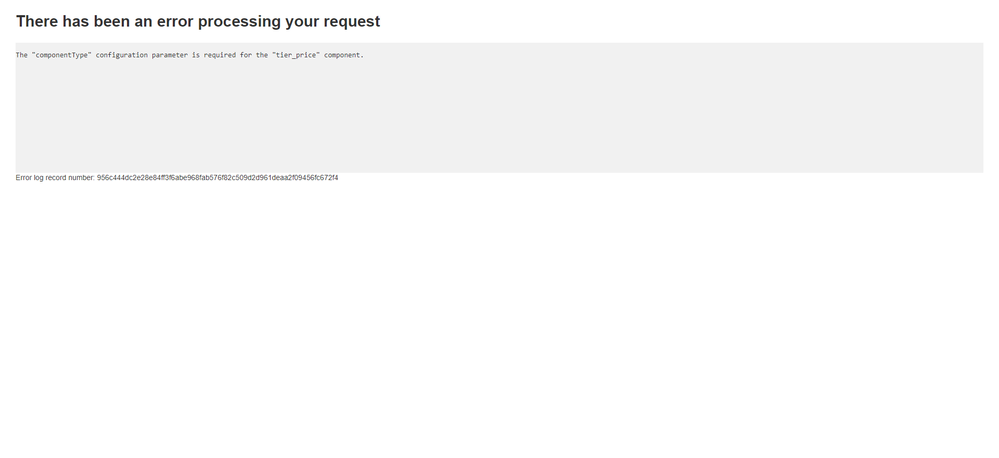Click the word "required" in the message
Image resolution: width=999 pixels, height=458 pixels.
220,55
